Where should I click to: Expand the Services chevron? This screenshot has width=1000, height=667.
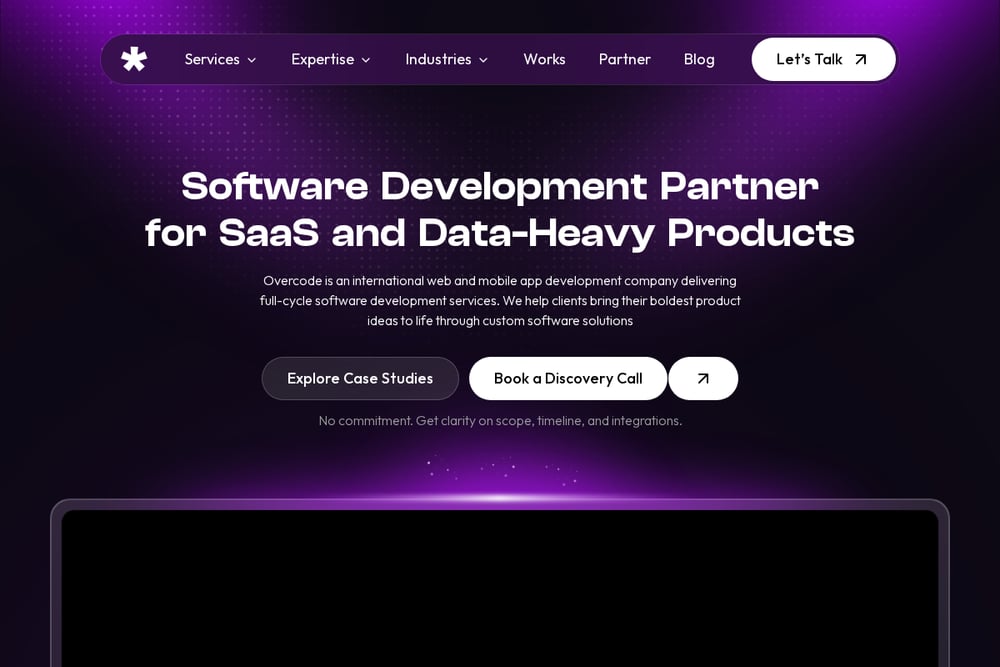coord(252,60)
